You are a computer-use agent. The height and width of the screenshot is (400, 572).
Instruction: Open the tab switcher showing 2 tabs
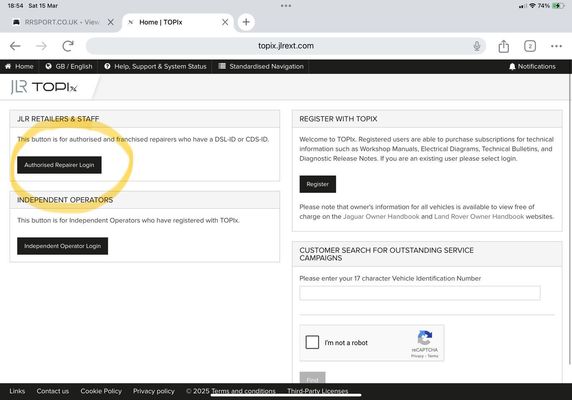530,46
